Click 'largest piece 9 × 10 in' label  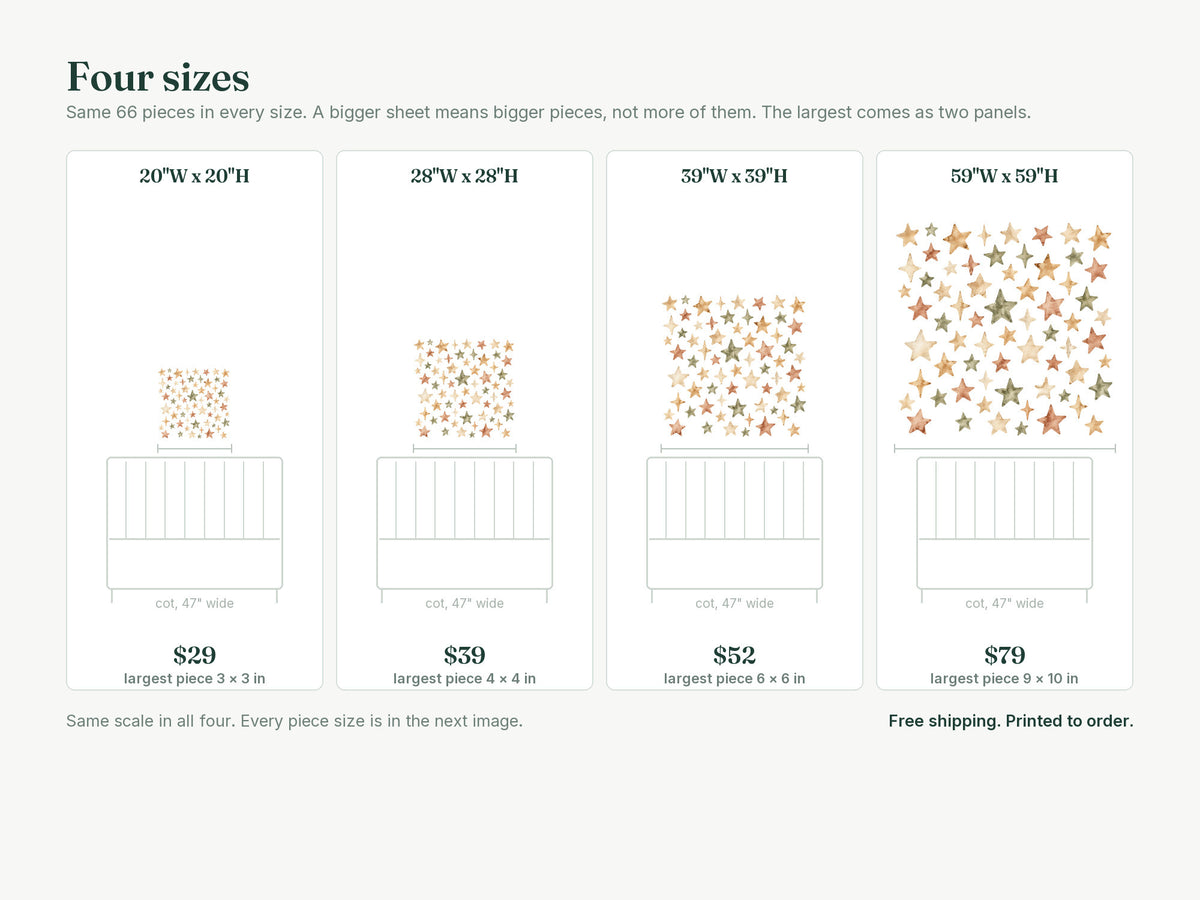pos(1004,679)
